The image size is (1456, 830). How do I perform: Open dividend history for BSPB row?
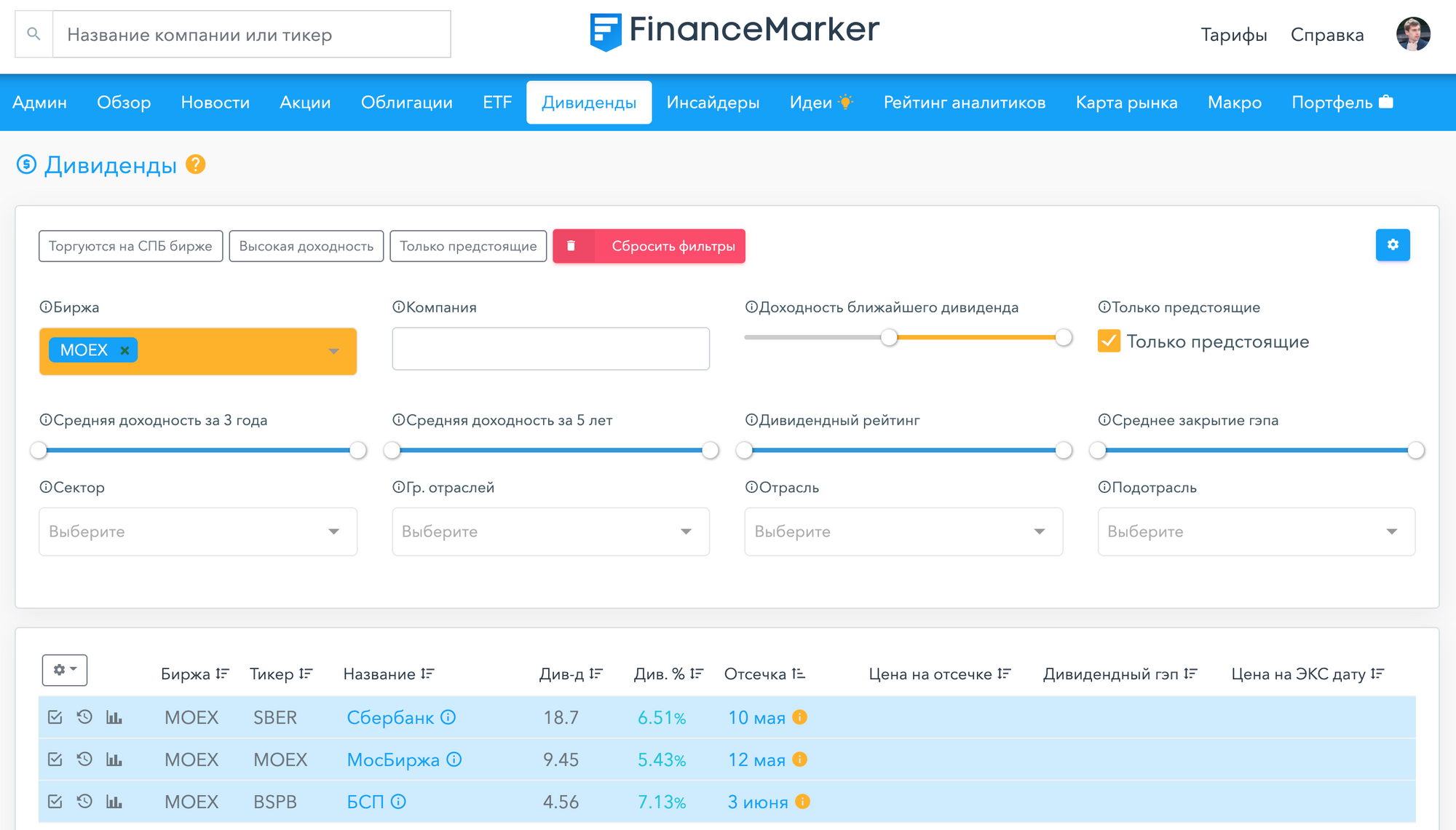(x=84, y=802)
